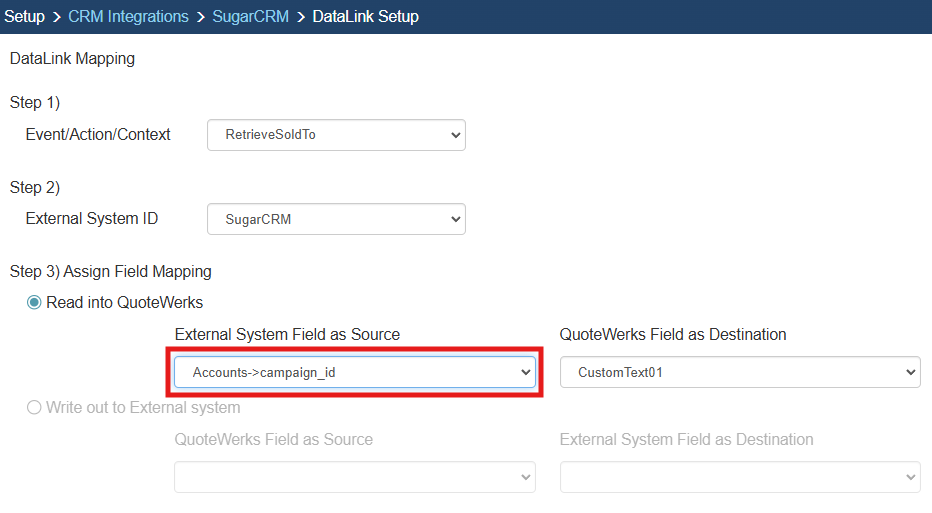The height and width of the screenshot is (513, 932).
Task: Click the QuoteWerks Field as Destination label
Action: pyautogui.click(x=673, y=335)
